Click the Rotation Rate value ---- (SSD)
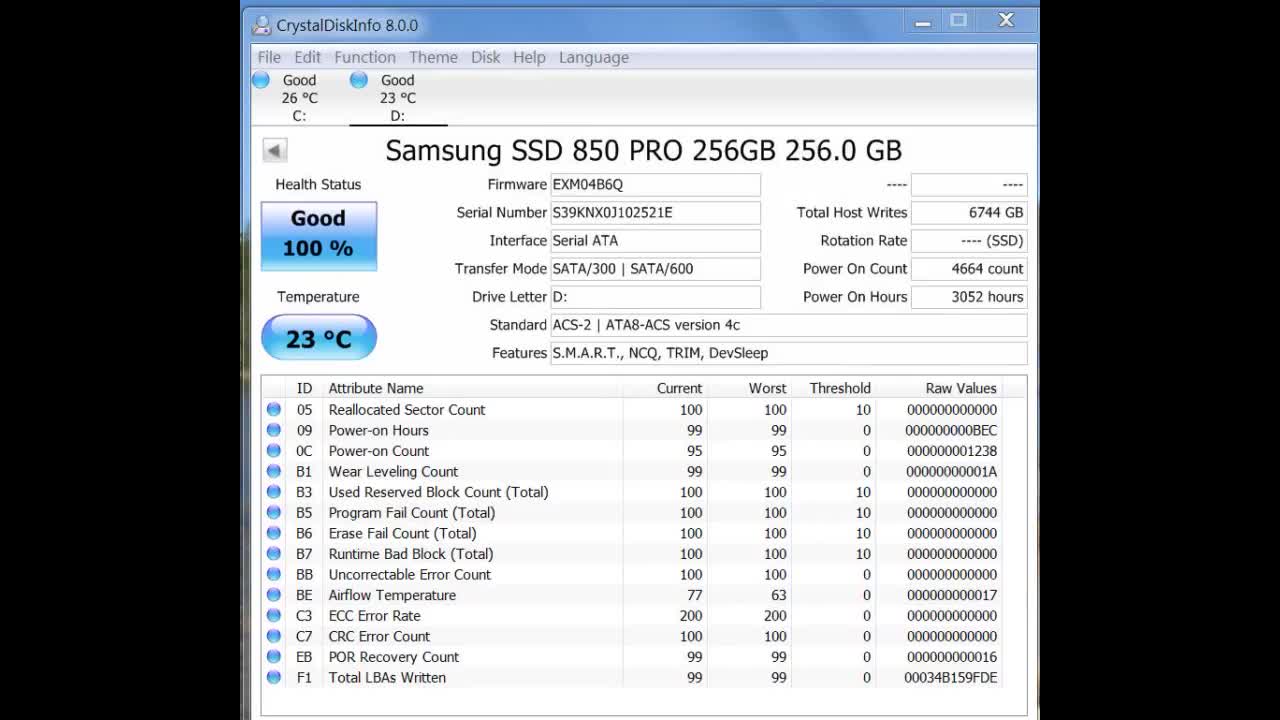Screen dimensions: 1280x720 pyautogui.click(x=969, y=240)
